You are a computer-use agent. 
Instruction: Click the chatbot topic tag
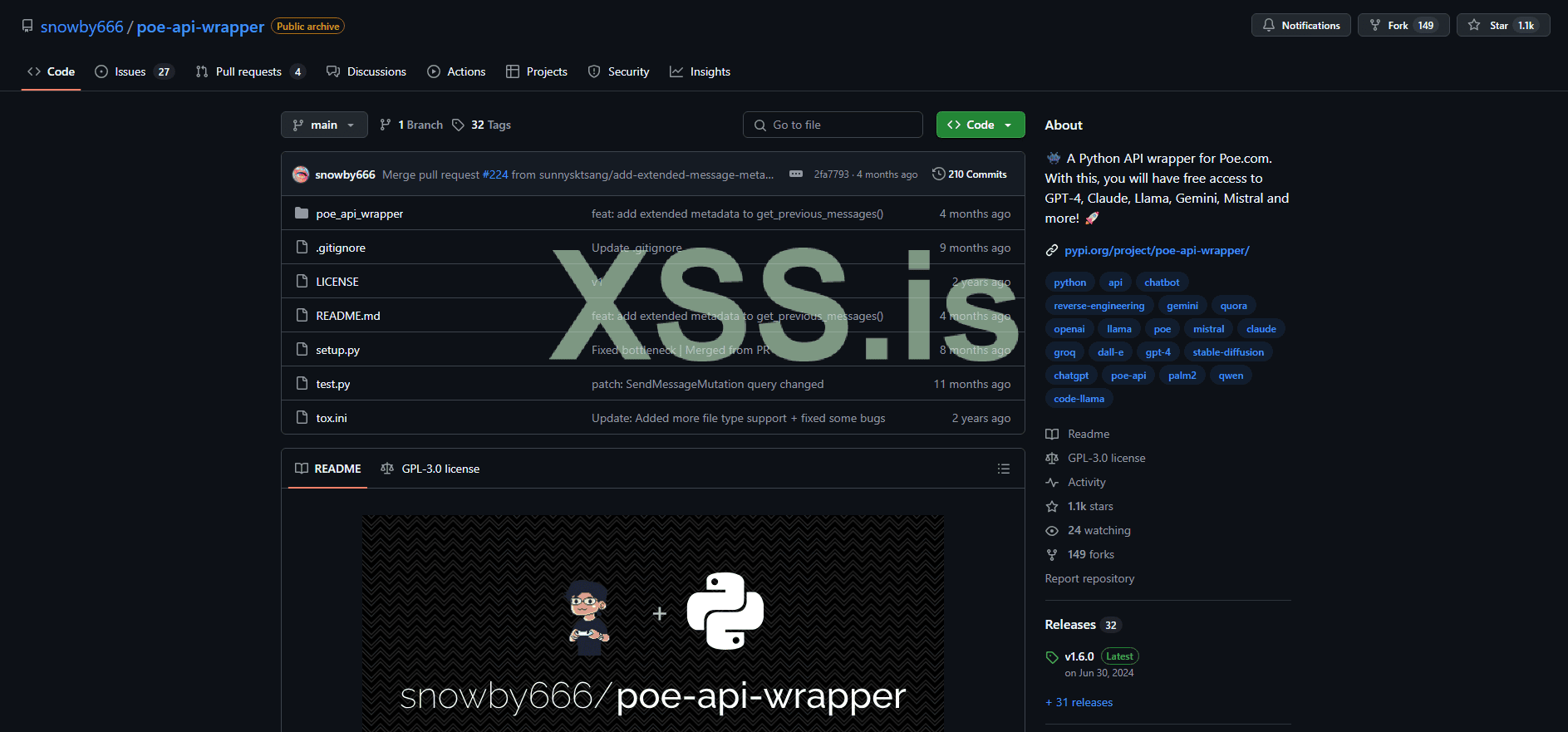(1162, 282)
